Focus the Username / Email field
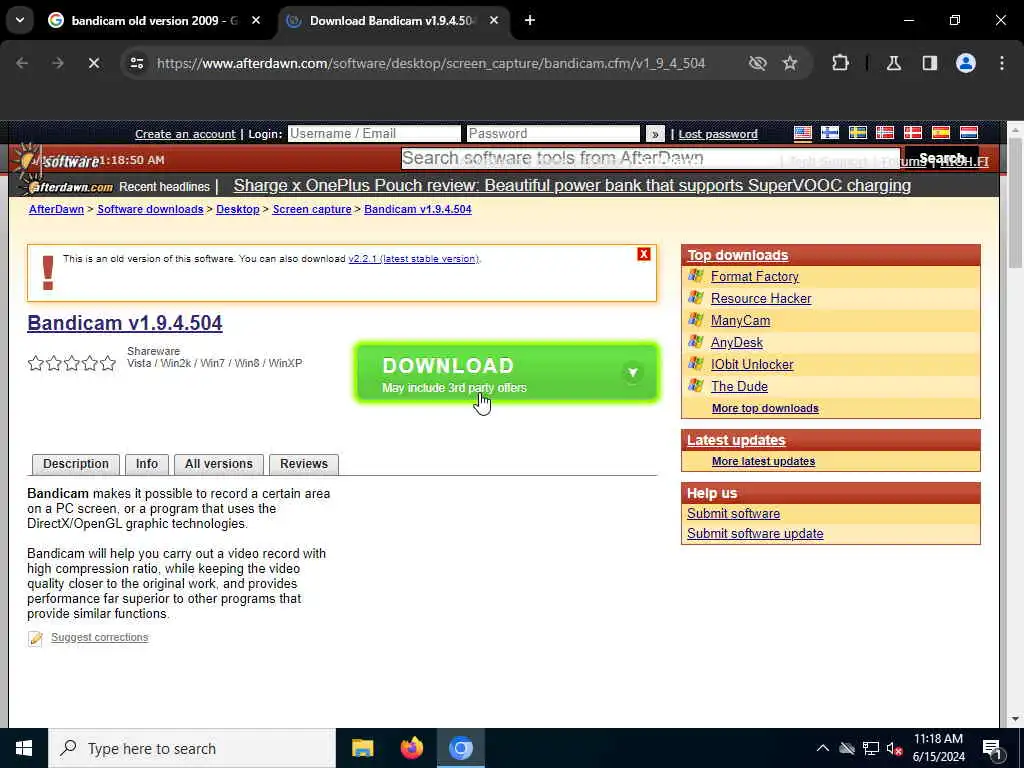This screenshot has width=1024, height=768. (374, 134)
